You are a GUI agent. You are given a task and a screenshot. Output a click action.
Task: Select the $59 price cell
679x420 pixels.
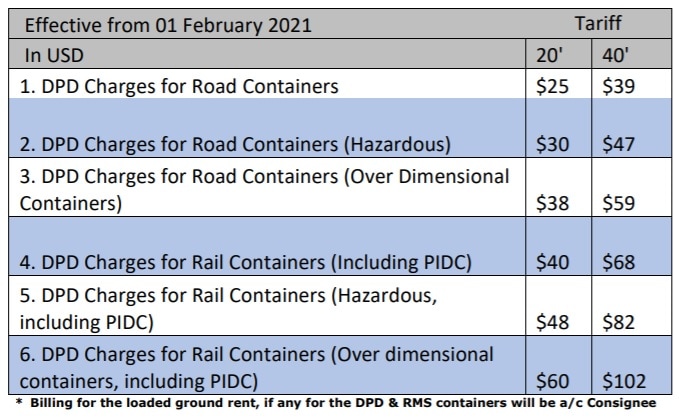pos(621,204)
